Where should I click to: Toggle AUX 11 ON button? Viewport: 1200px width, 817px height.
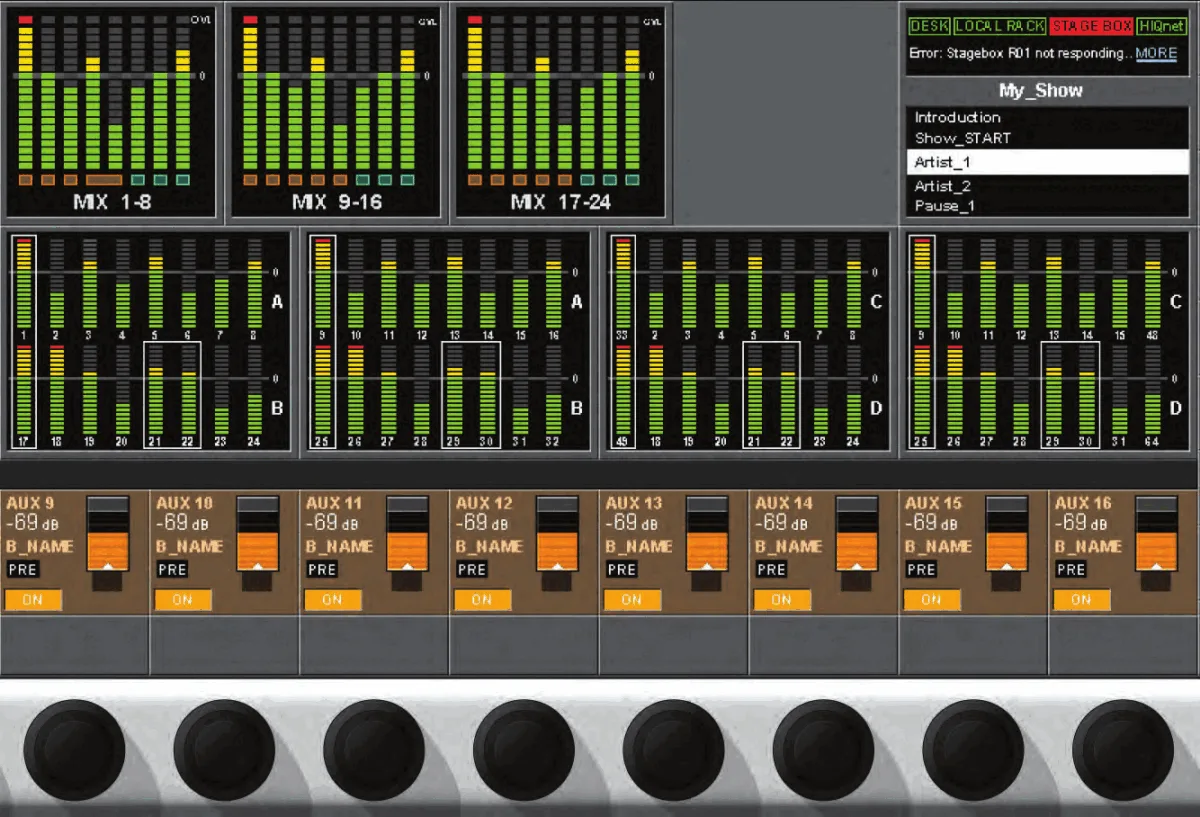tap(333, 600)
